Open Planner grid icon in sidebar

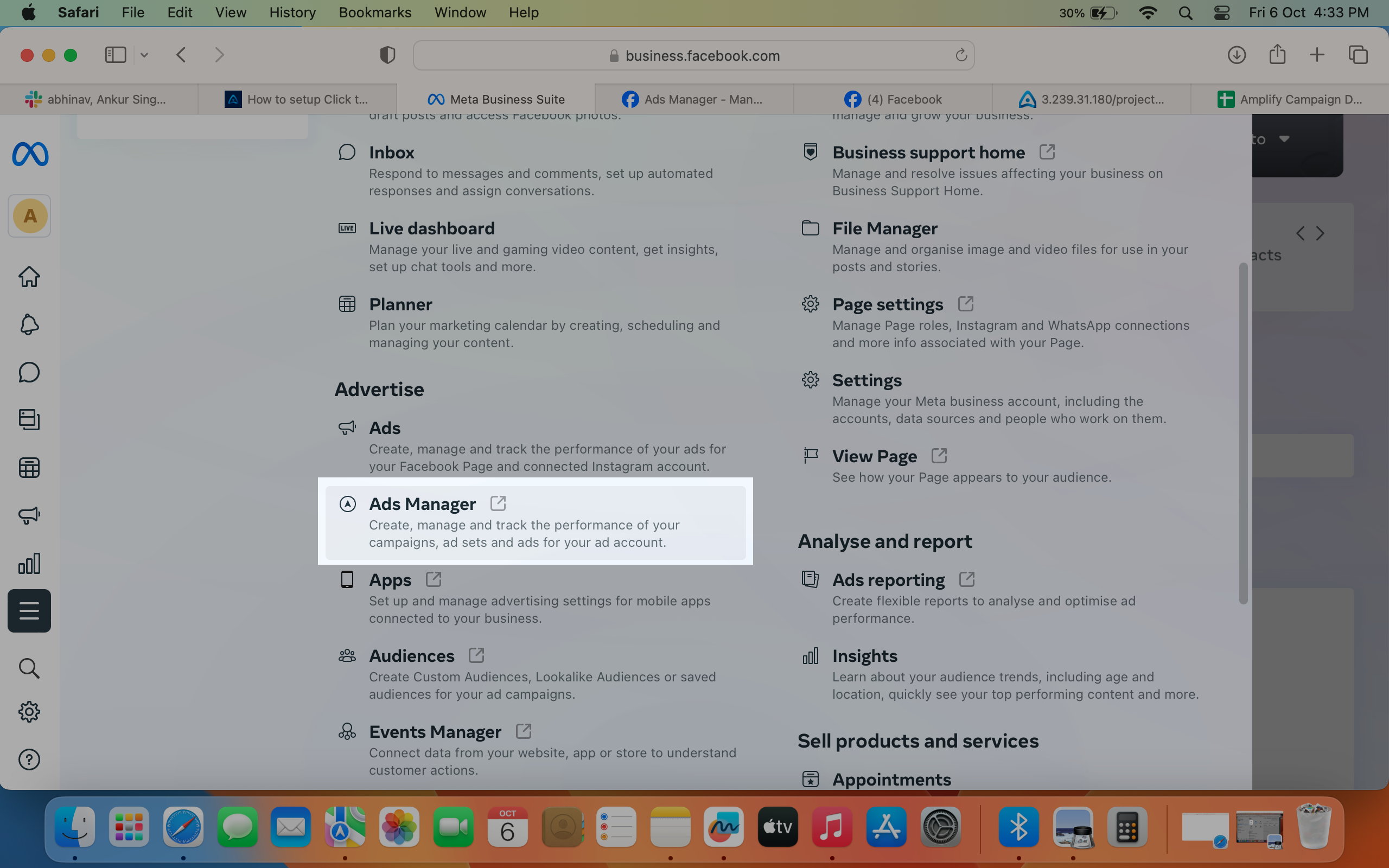point(29,468)
